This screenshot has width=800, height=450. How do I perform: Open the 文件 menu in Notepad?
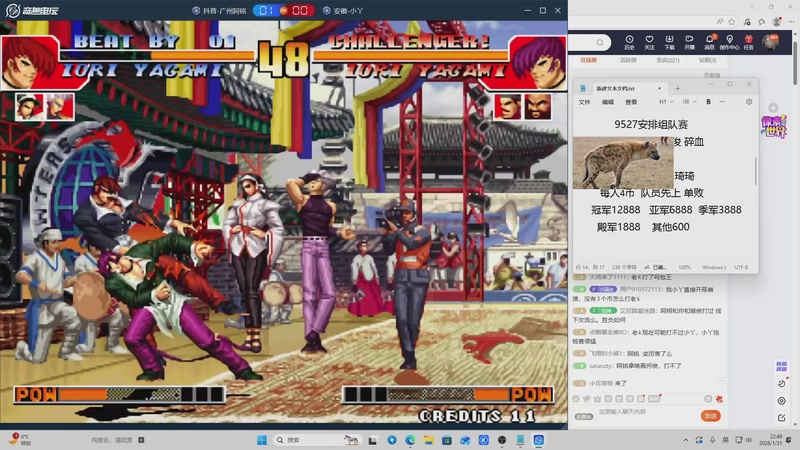(x=584, y=102)
